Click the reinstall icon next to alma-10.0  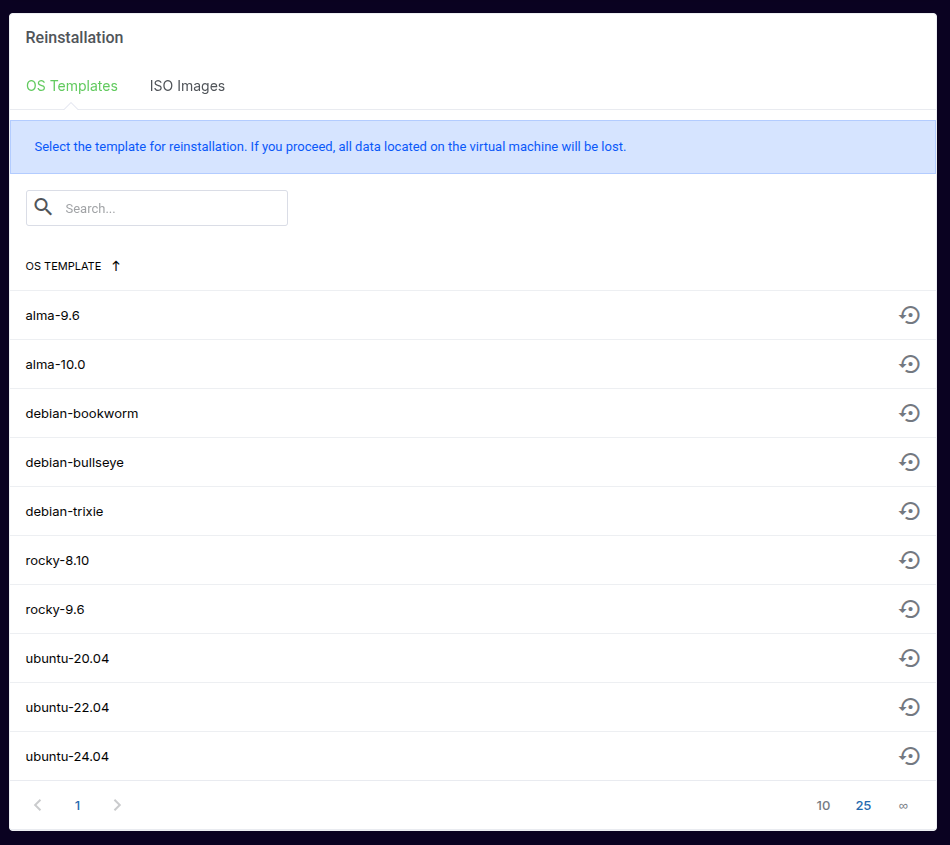(x=909, y=364)
